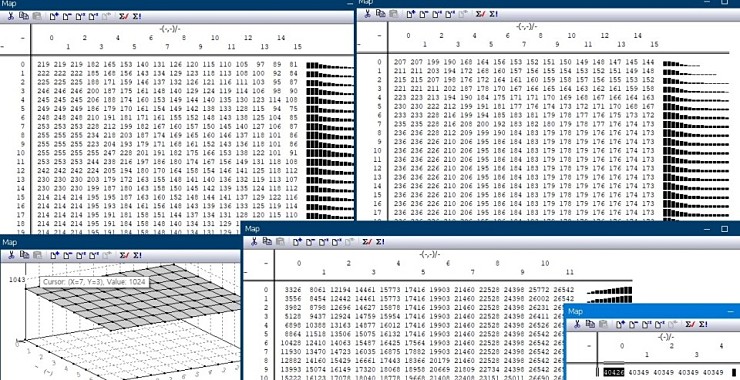
Task: Click page-minus icon in Map window with 40426
Action: tap(633, 324)
